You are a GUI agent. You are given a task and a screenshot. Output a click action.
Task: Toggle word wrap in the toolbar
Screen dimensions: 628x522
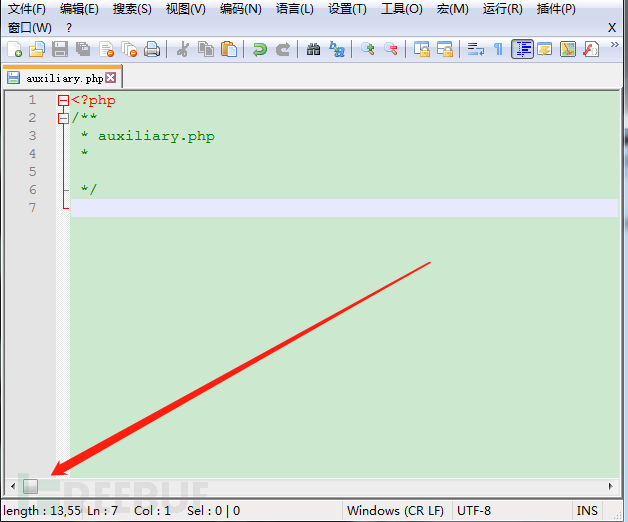475,50
